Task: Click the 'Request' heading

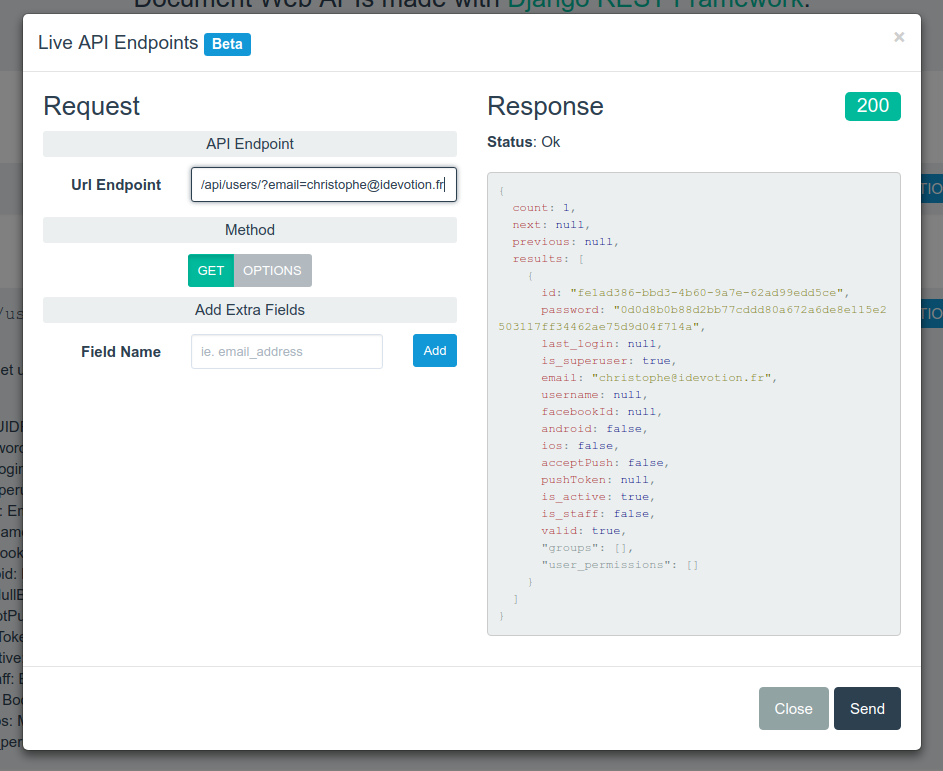Action: [91, 106]
